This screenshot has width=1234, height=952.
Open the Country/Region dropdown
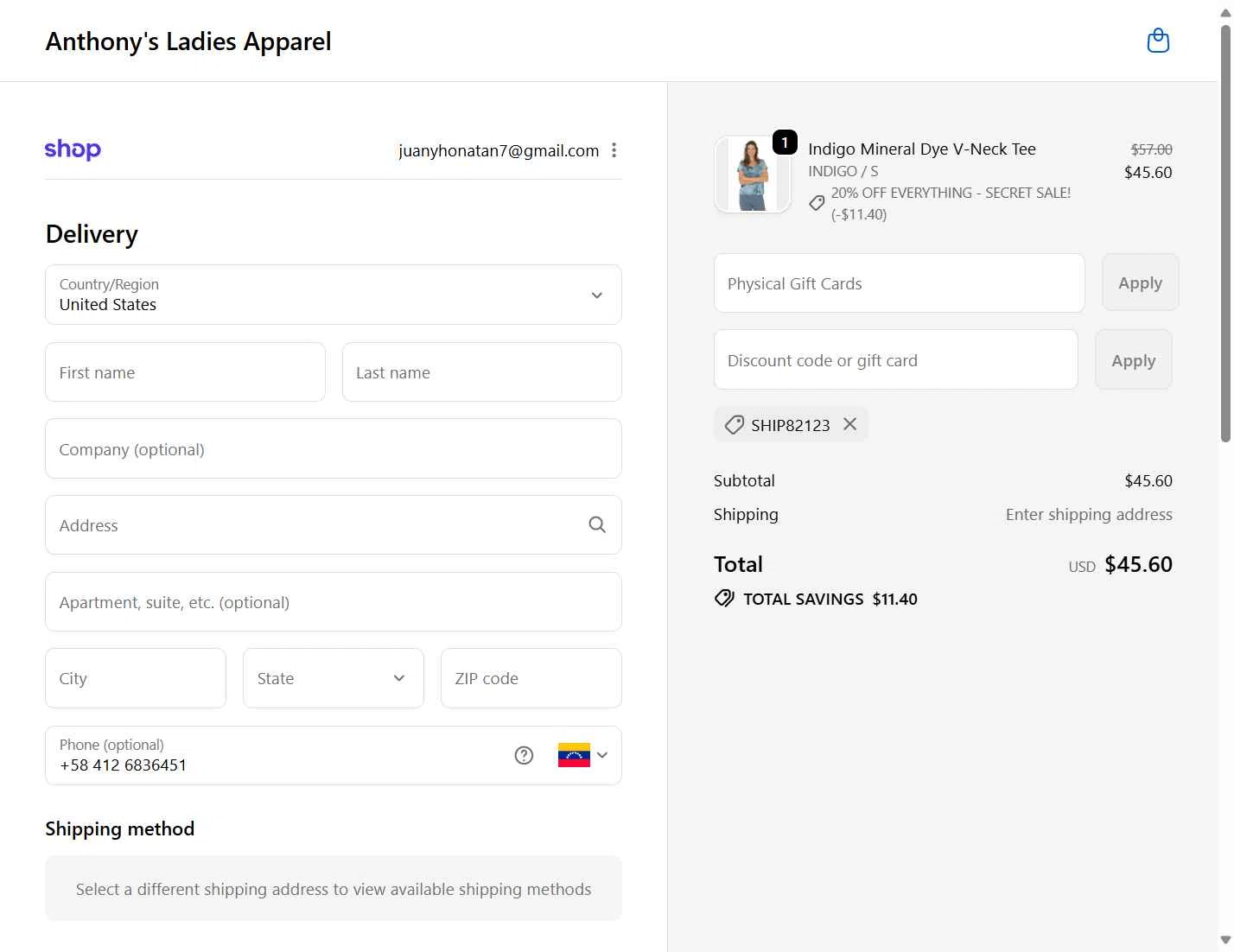(x=334, y=295)
